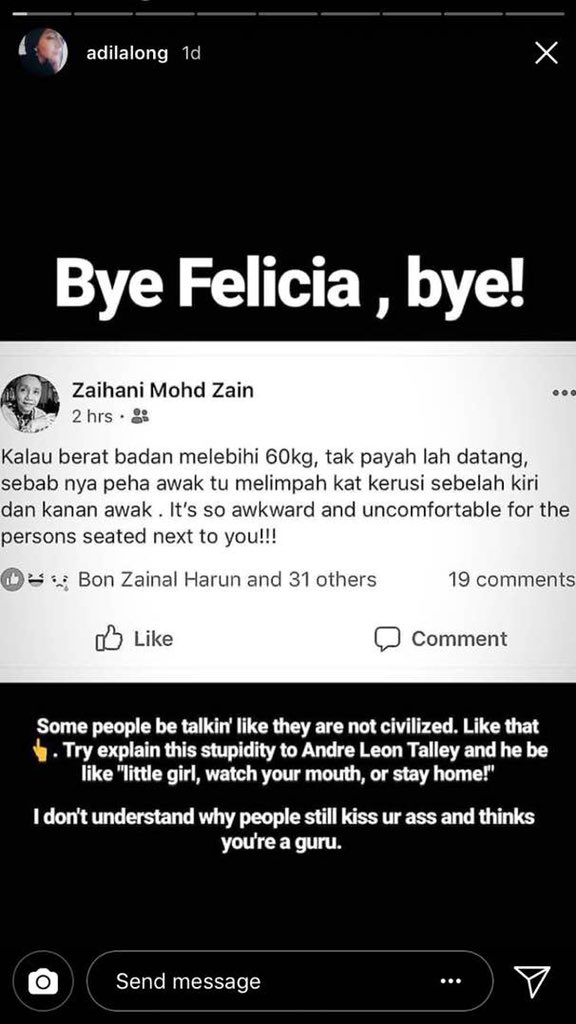This screenshot has width=576, height=1024.
Task: Close the story with the X
Action: click(x=546, y=54)
